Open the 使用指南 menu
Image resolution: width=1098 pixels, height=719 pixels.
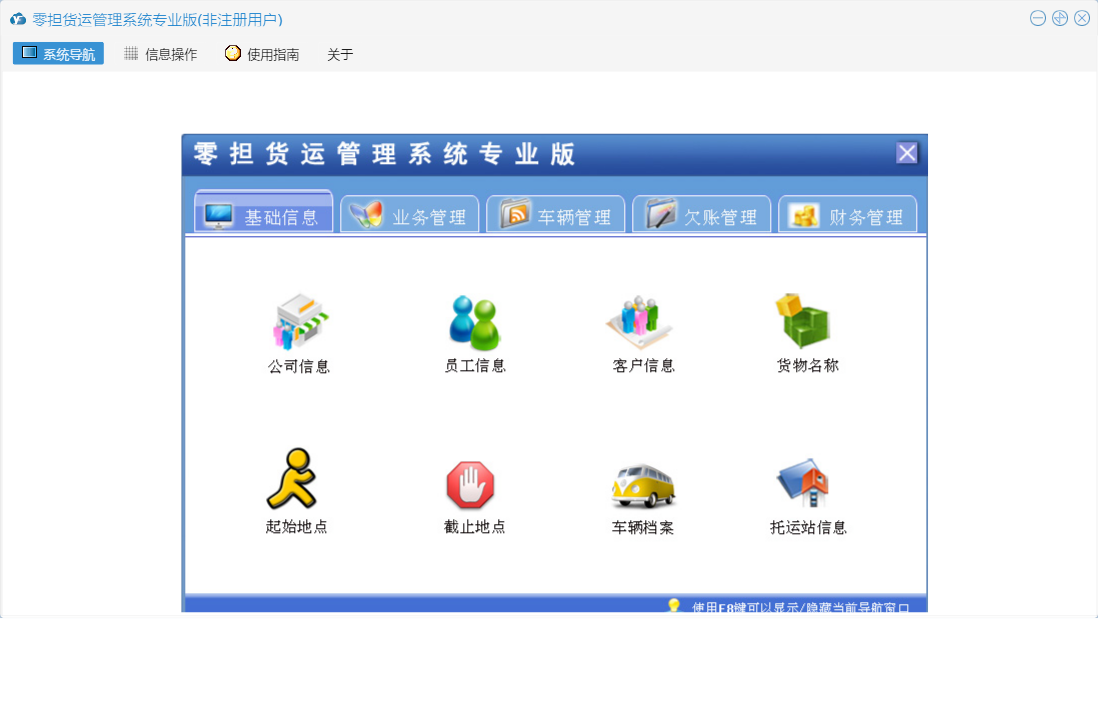point(262,54)
